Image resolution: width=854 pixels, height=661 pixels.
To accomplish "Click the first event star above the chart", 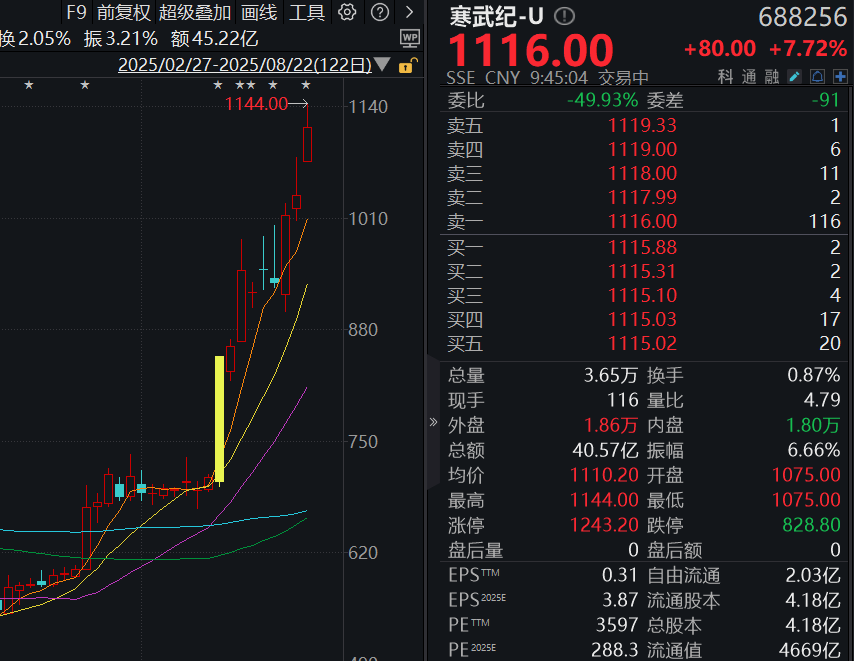I will pos(29,85).
